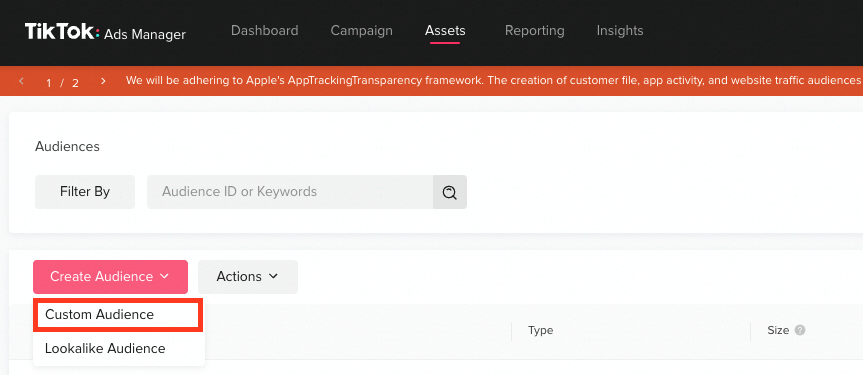Viewport: 863px width, 375px height.
Task: Focus the Audience ID or Keywords field
Action: 290,192
